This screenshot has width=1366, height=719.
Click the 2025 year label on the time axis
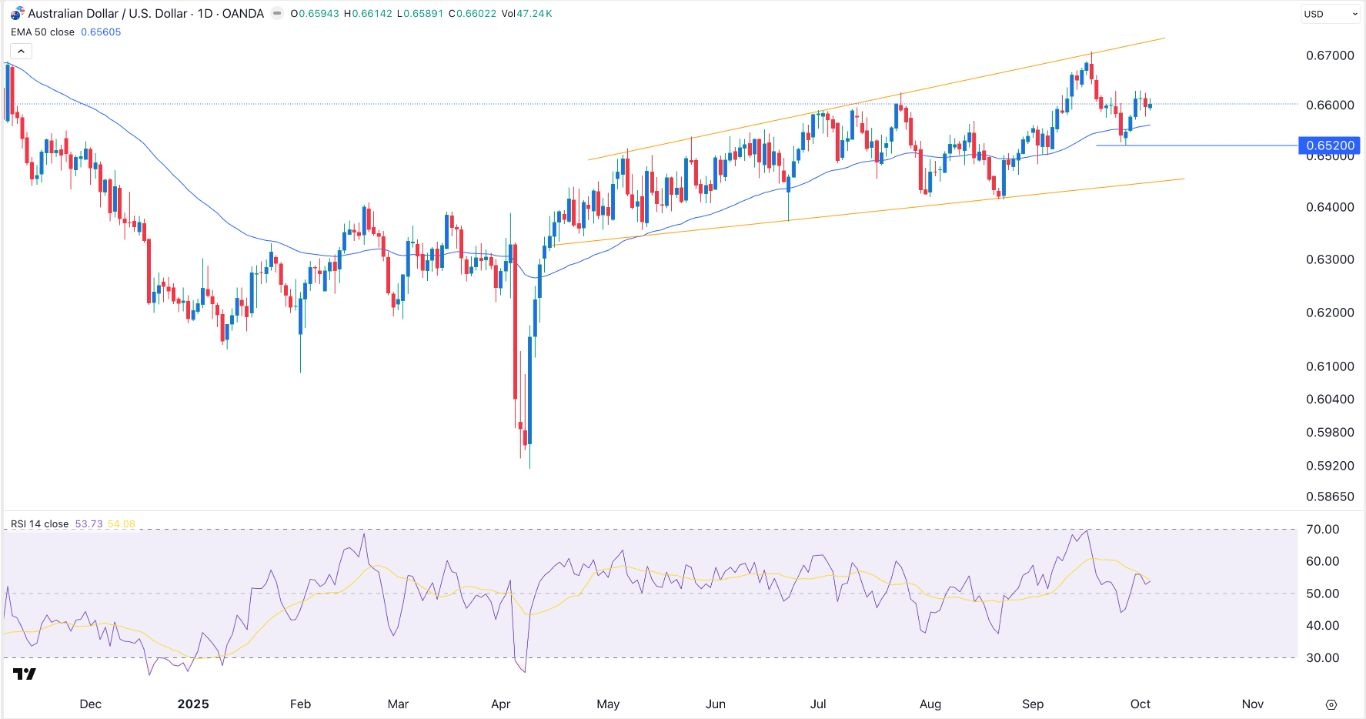pyautogui.click(x=193, y=704)
